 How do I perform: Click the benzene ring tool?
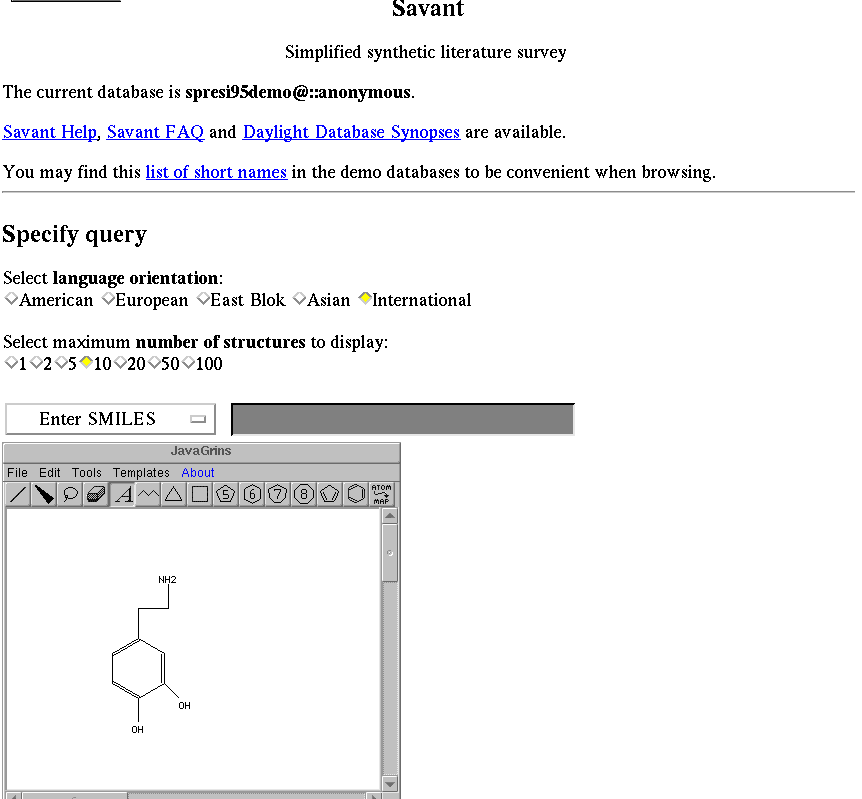[x=356, y=494]
